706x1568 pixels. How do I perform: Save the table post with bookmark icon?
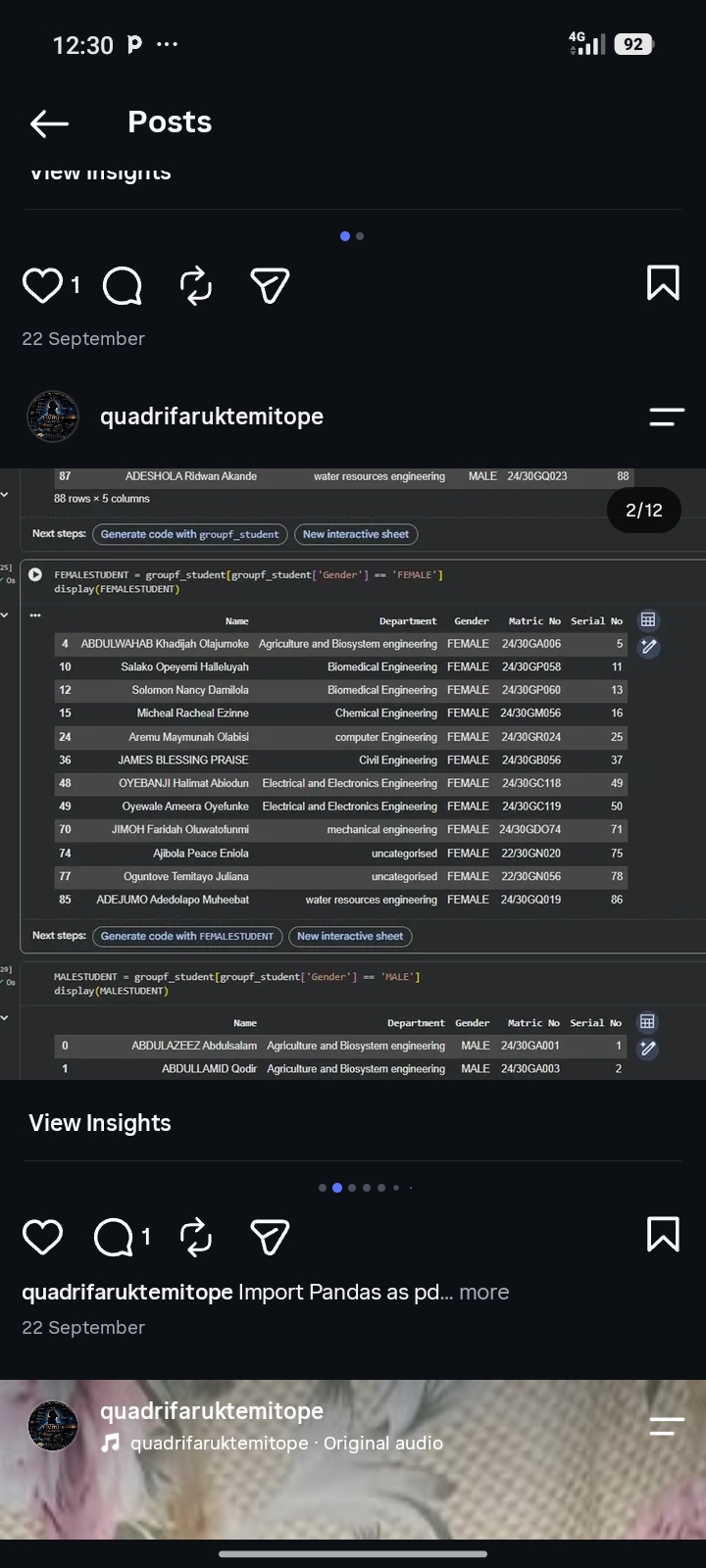(663, 1235)
